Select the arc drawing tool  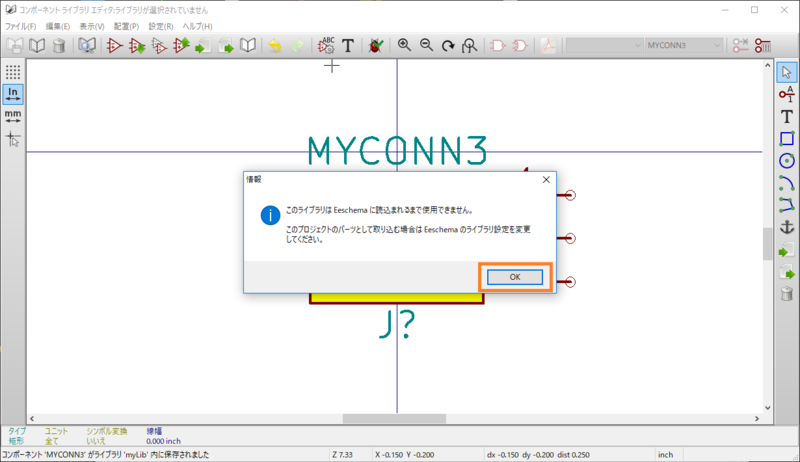click(x=787, y=183)
